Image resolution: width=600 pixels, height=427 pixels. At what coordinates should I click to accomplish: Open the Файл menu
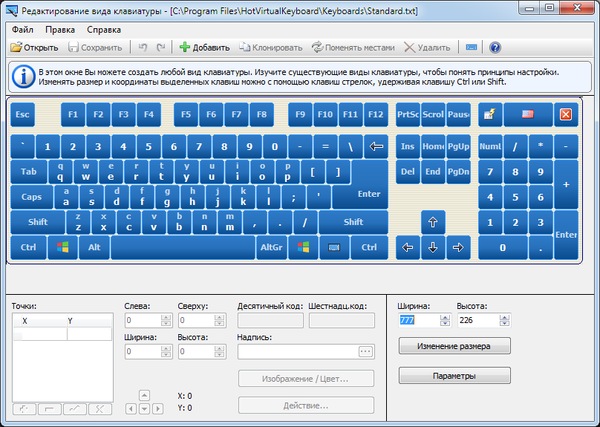pos(23,30)
